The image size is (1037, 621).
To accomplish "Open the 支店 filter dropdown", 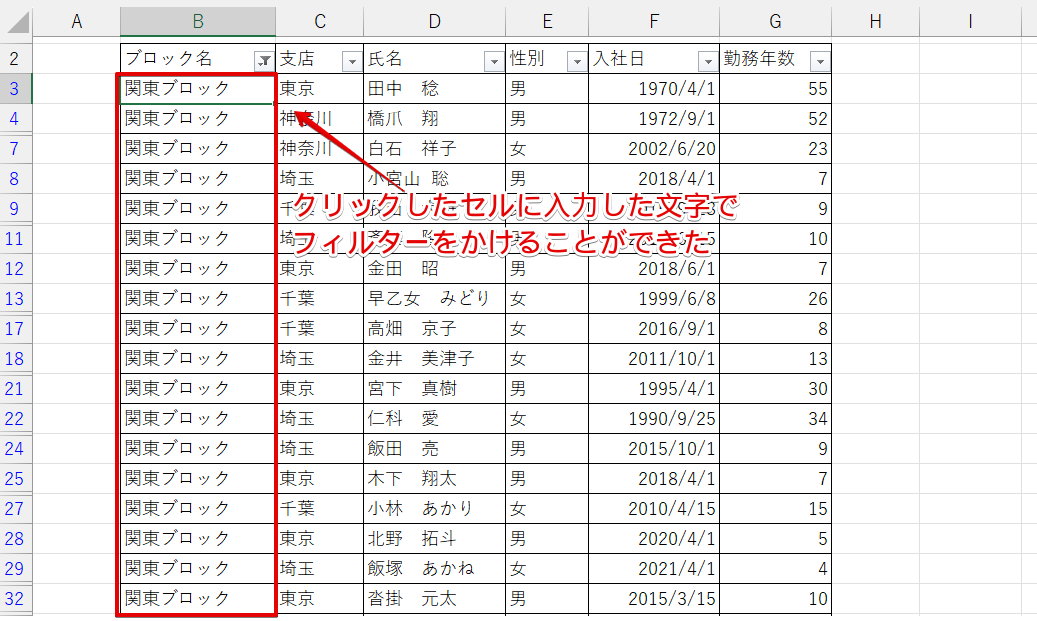I will [352, 62].
